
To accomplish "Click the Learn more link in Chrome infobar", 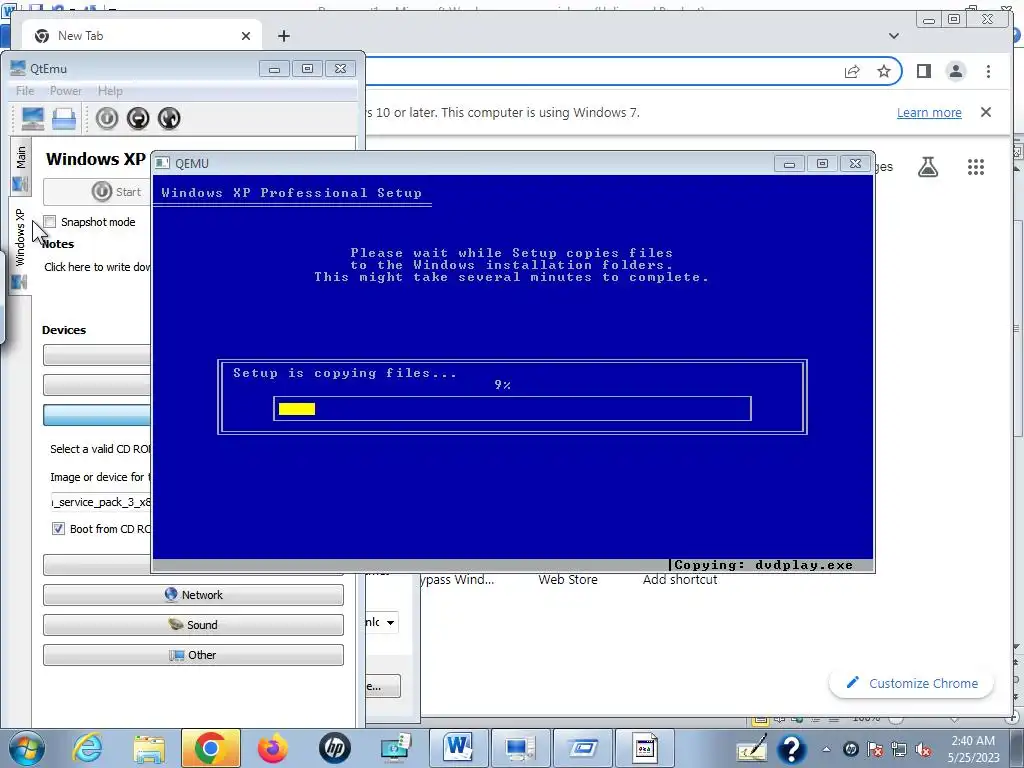I will [929, 112].
